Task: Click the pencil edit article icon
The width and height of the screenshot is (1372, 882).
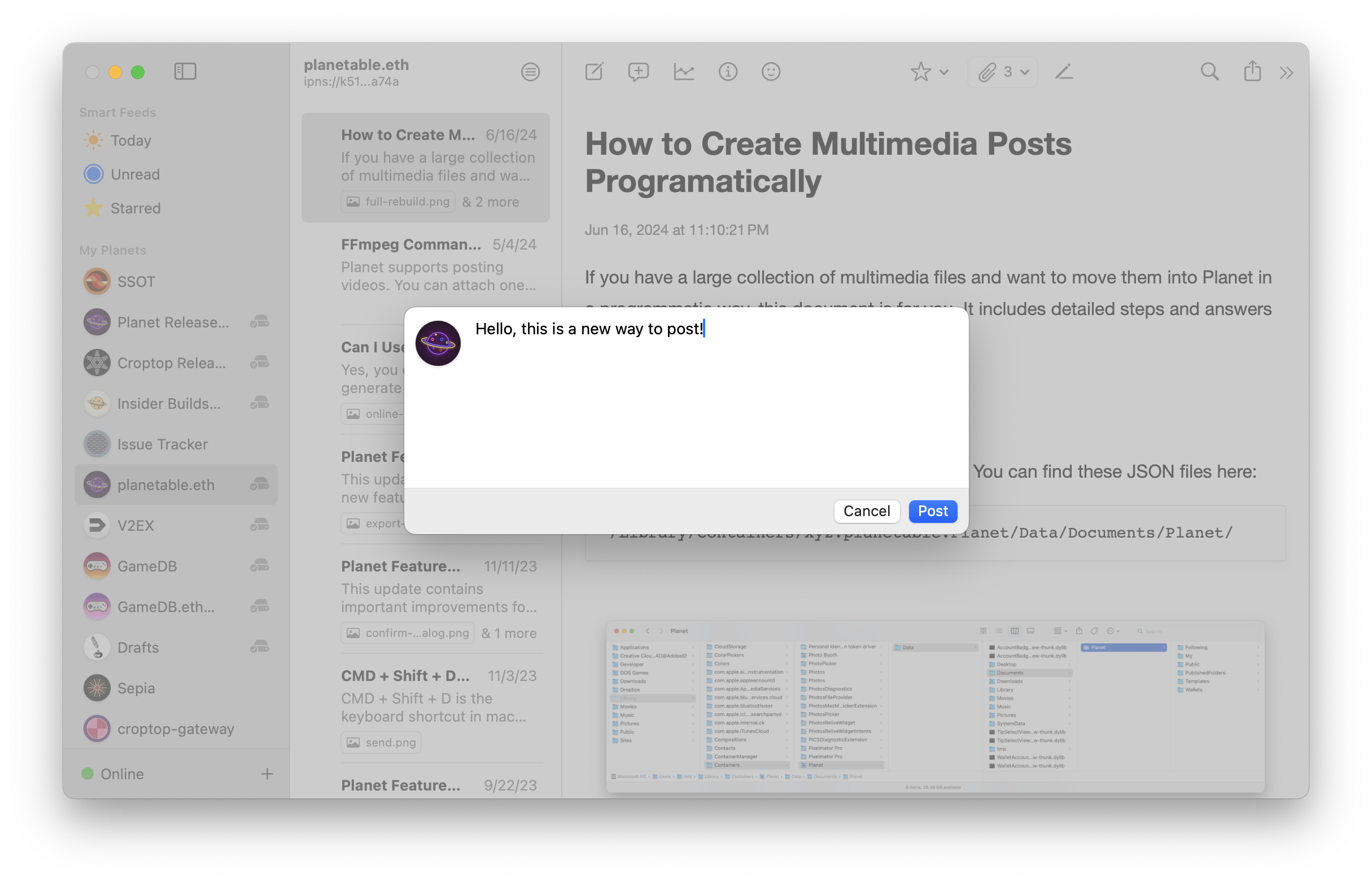Action: 1063,72
